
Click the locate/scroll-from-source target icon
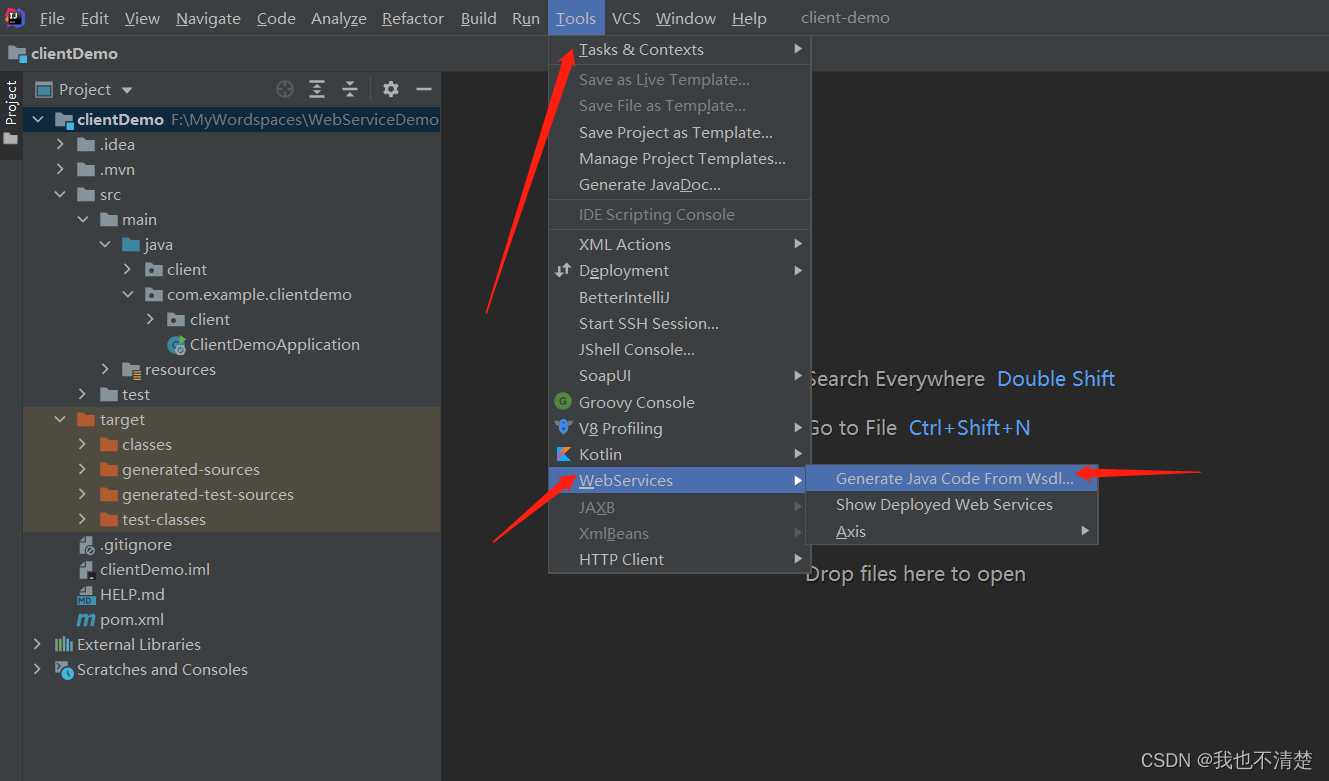(285, 89)
